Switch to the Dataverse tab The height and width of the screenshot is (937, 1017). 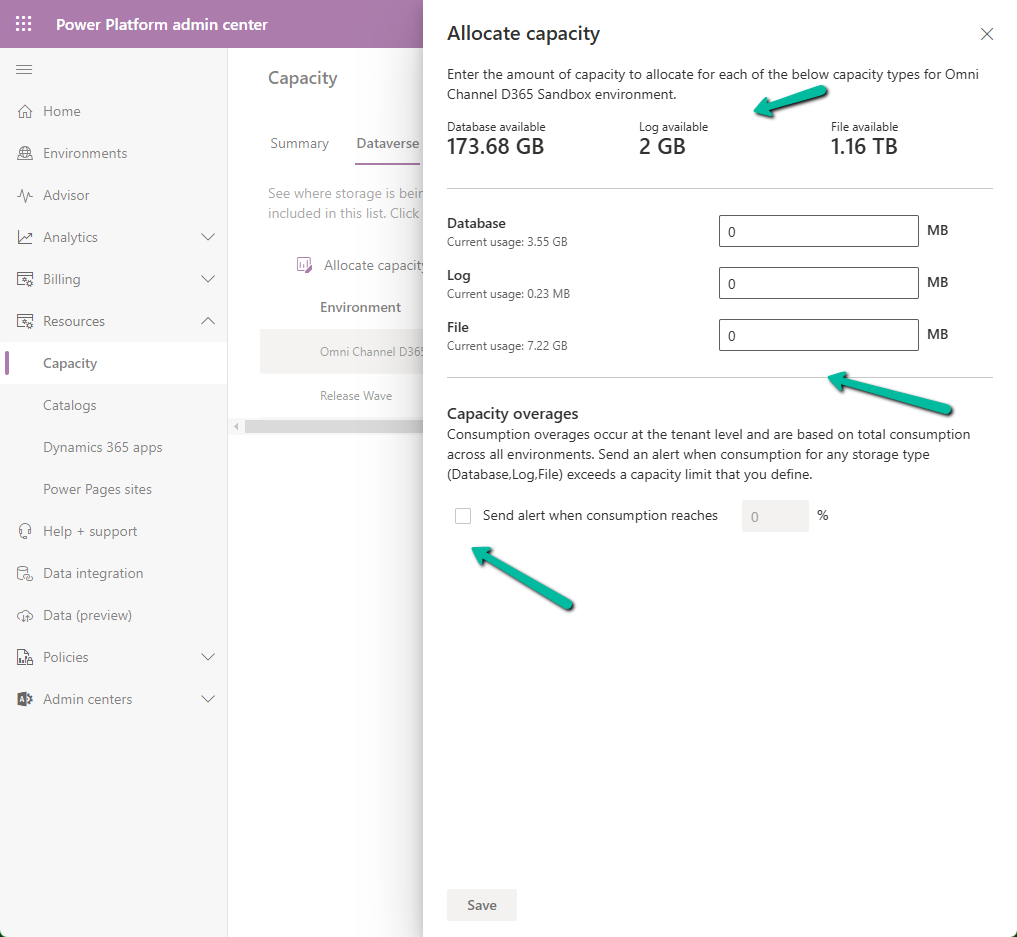point(388,143)
